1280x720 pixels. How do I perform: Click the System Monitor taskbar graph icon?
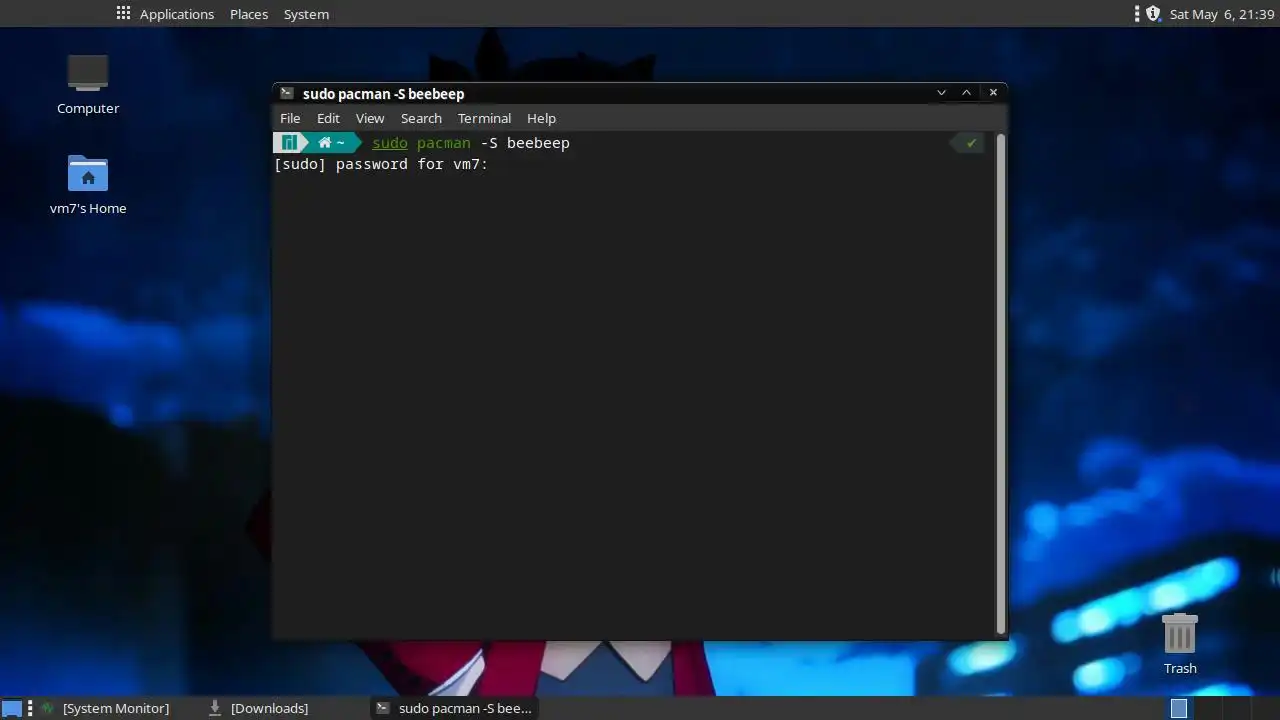(47, 708)
